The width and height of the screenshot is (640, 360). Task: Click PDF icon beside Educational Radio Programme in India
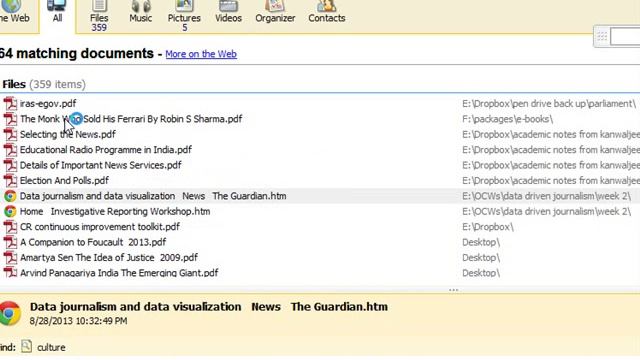pos(10,150)
